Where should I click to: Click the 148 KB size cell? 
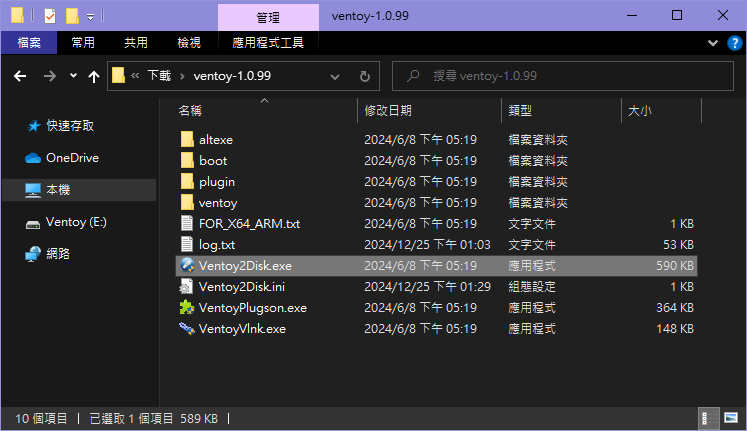click(675, 329)
